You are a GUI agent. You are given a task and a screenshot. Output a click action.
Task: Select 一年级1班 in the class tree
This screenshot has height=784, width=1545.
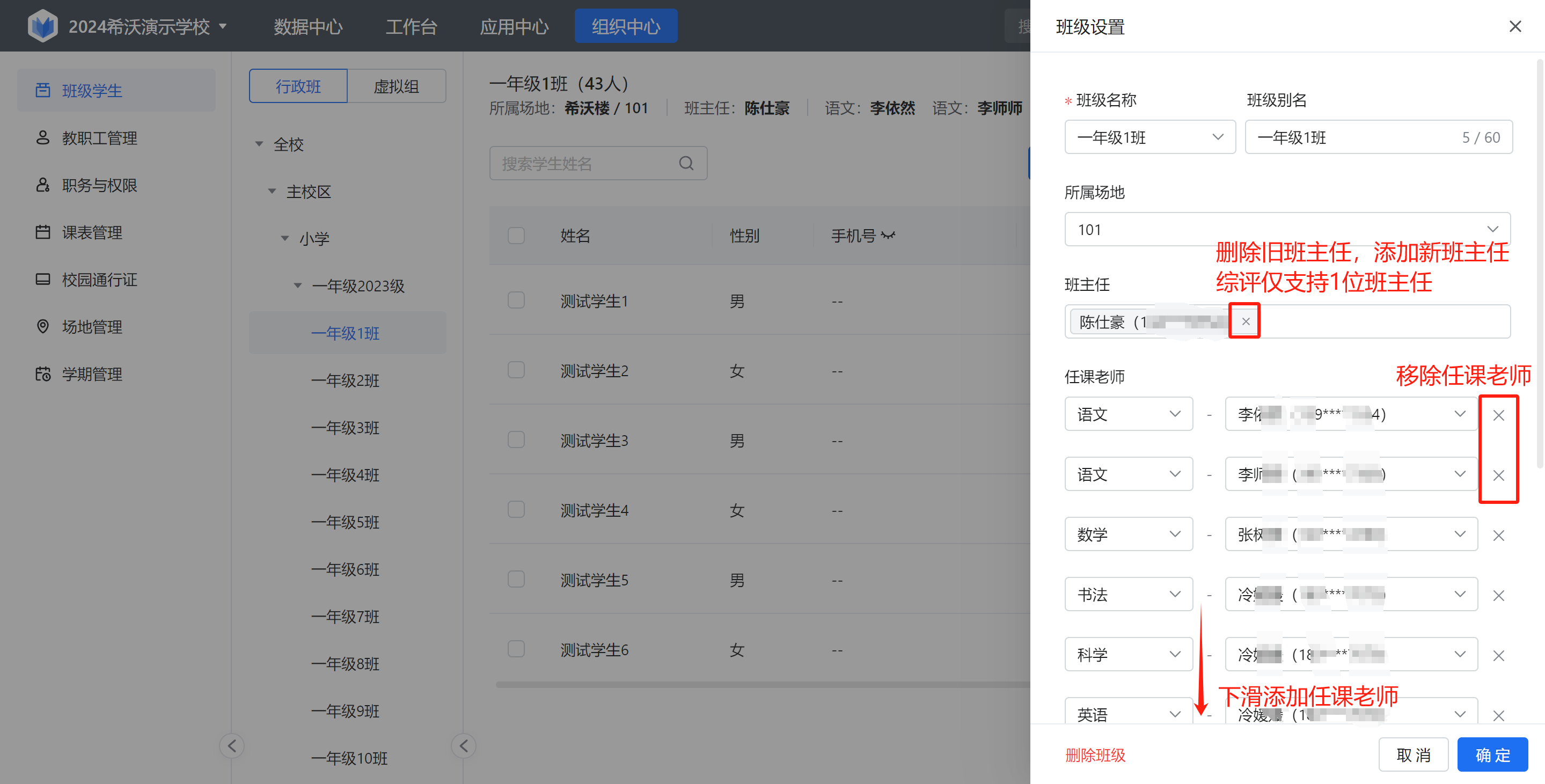pyautogui.click(x=348, y=333)
